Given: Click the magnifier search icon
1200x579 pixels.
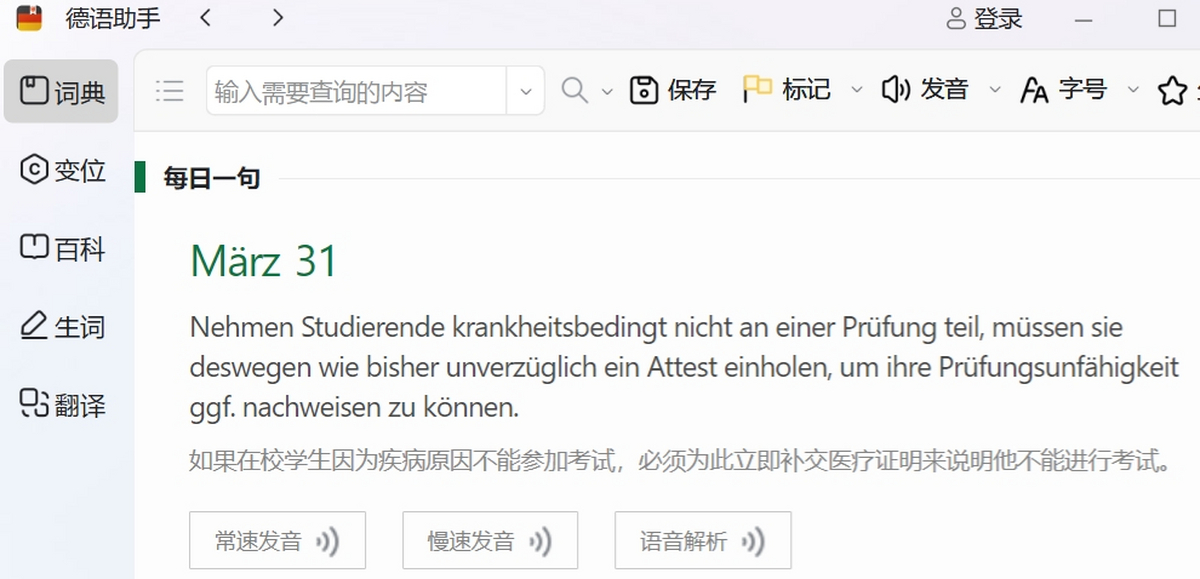Looking at the screenshot, I should 574,90.
